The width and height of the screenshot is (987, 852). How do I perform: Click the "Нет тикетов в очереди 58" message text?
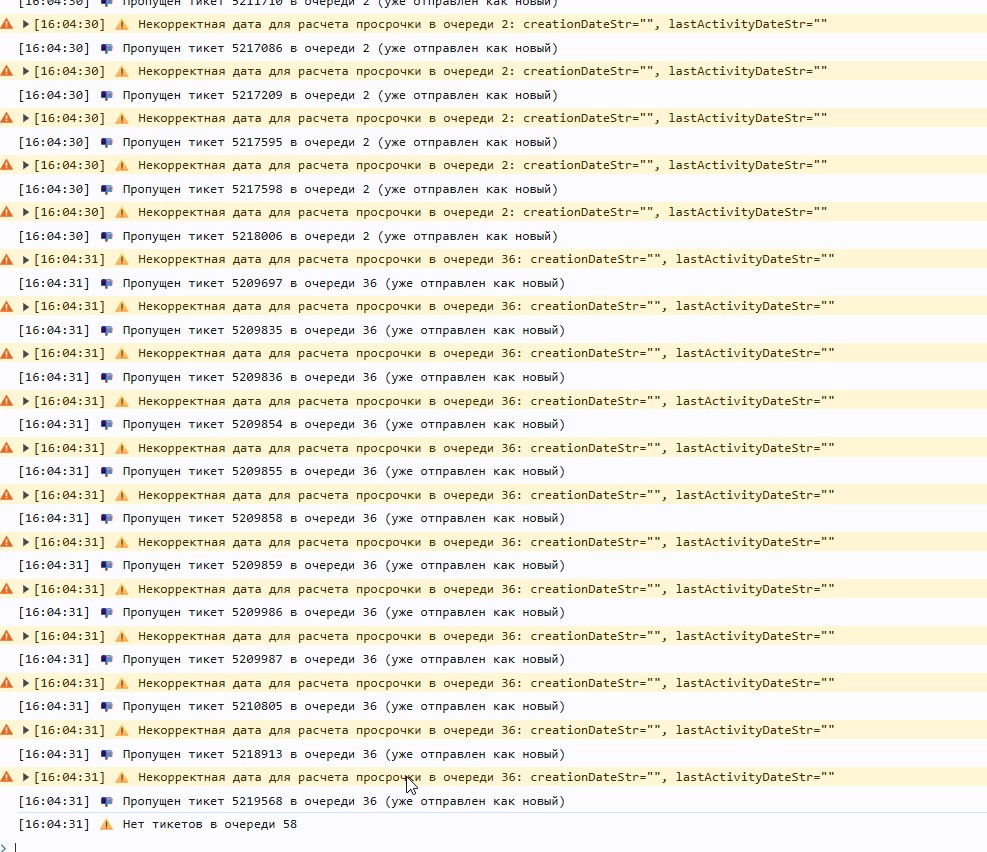click(209, 825)
